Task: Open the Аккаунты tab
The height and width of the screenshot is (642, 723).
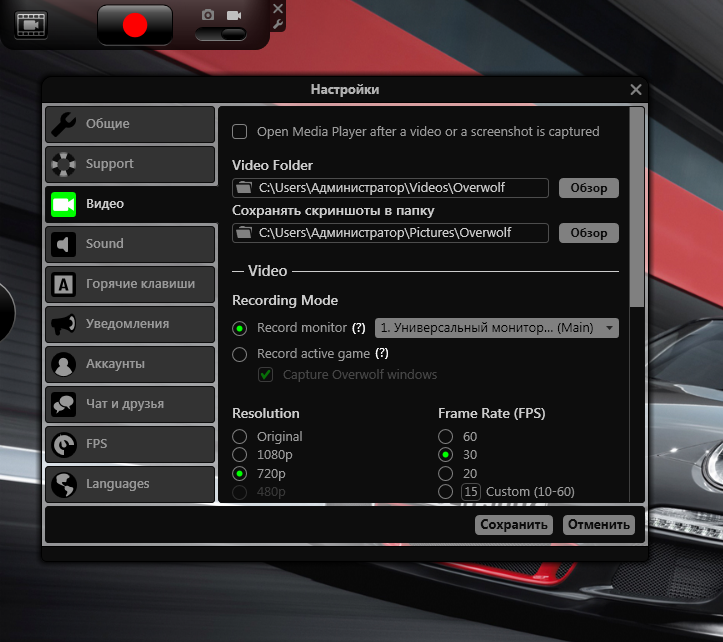Action: click(x=130, y=364)
